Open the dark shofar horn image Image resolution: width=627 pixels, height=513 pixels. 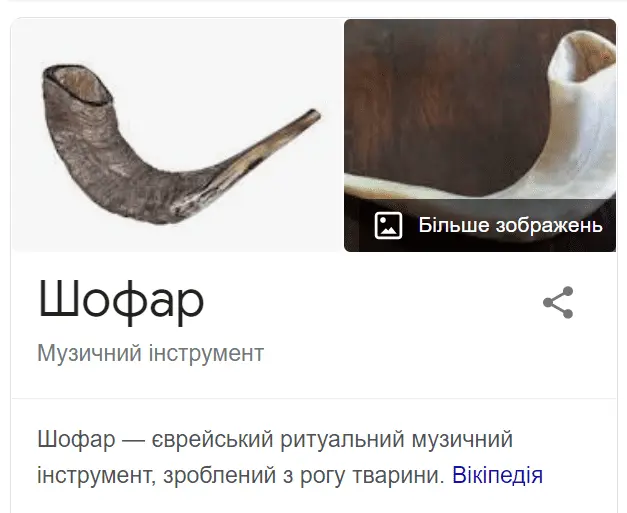tap(176, 135)
